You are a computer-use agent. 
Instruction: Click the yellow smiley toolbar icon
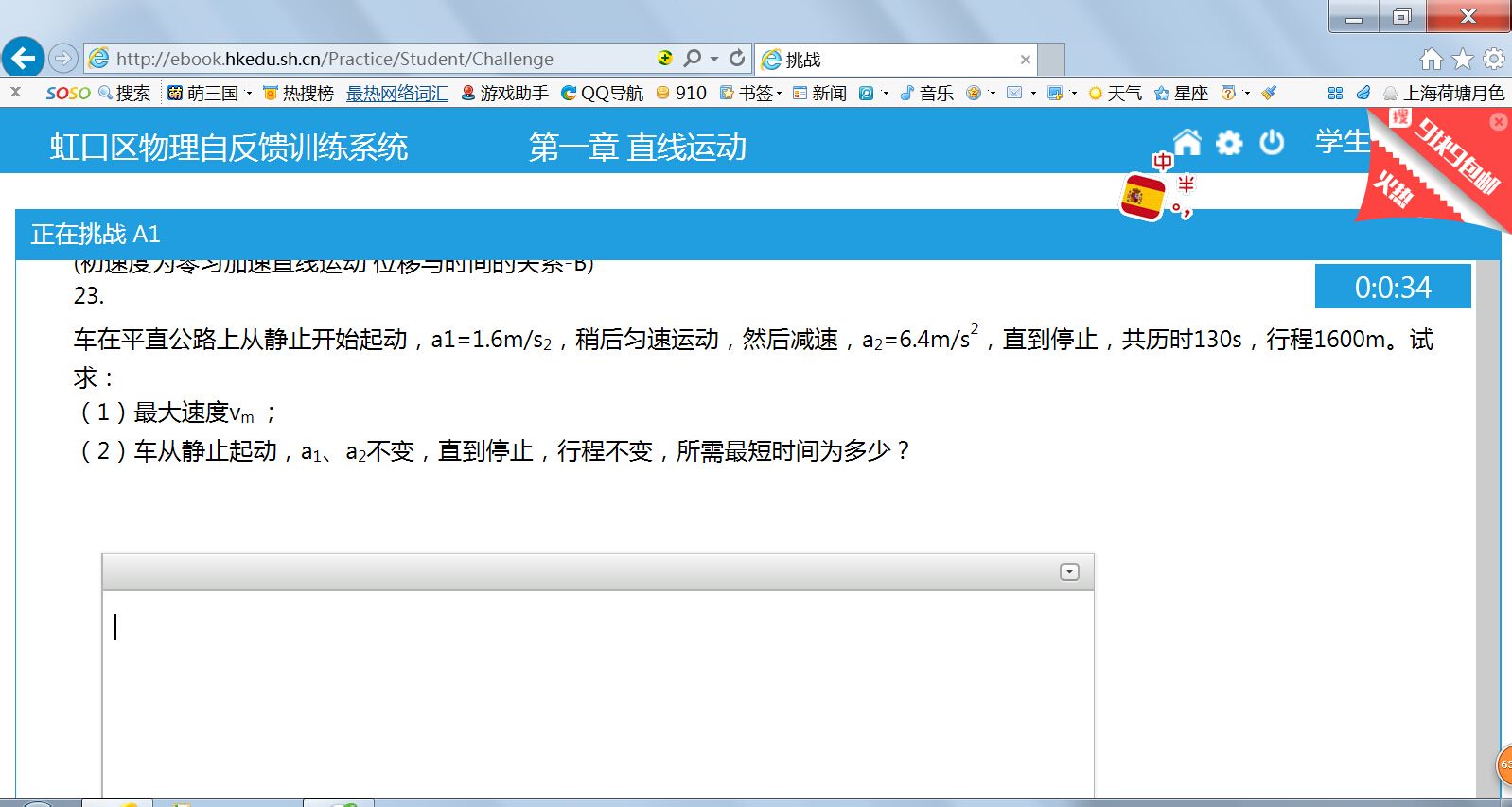[x=974, y=93]
